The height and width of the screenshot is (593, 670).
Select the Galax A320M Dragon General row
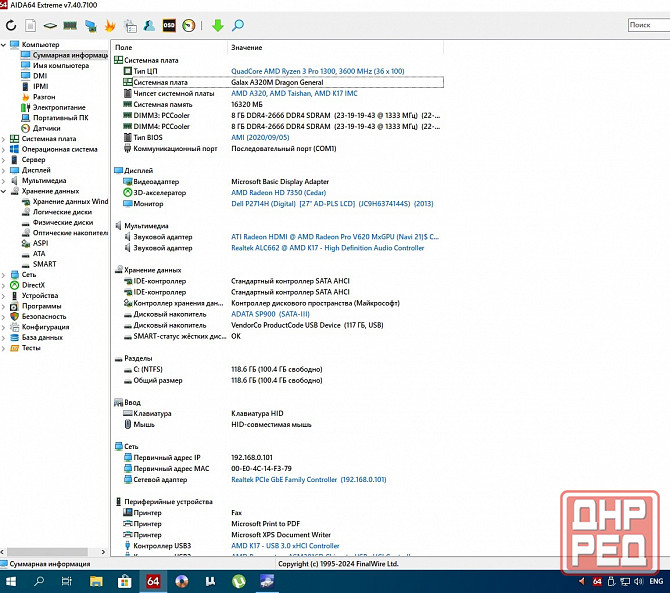click(x=283, y=82)
